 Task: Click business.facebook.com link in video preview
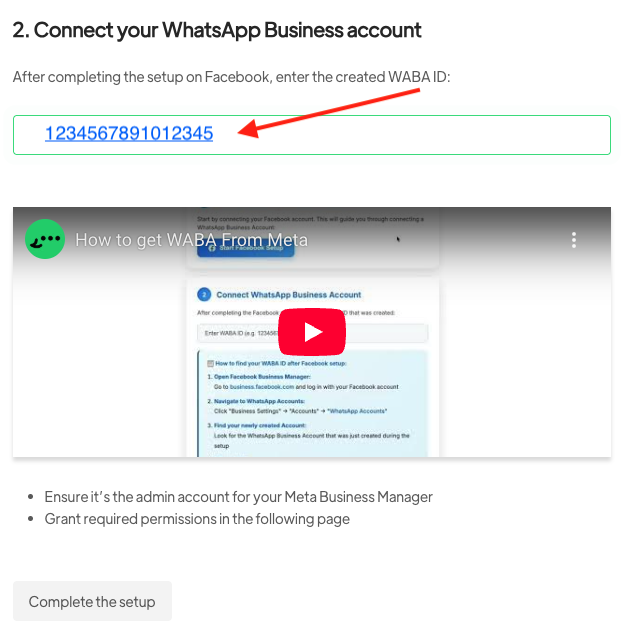click(262, 387)
